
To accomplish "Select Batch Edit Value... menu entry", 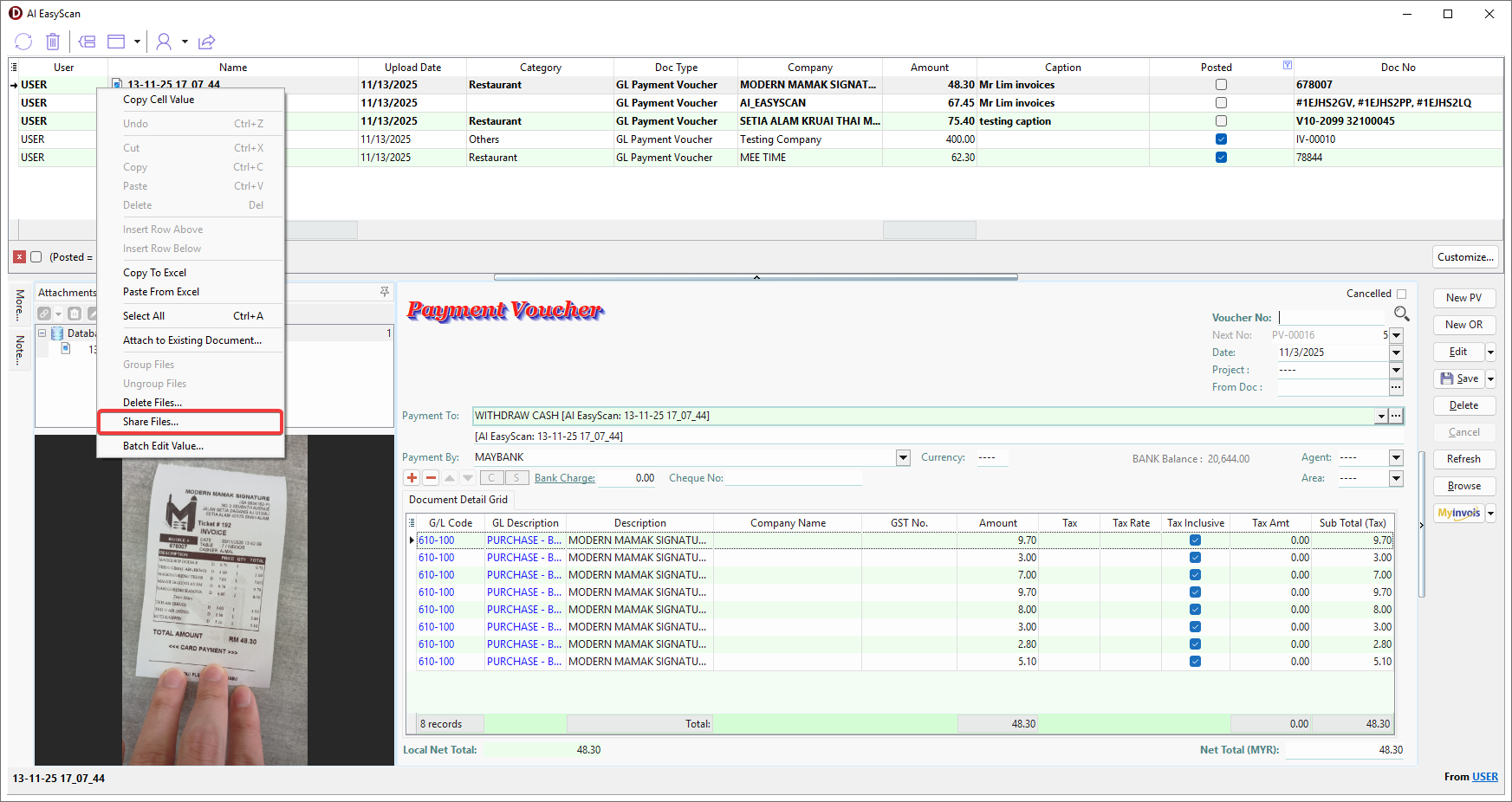I will 163,446.
